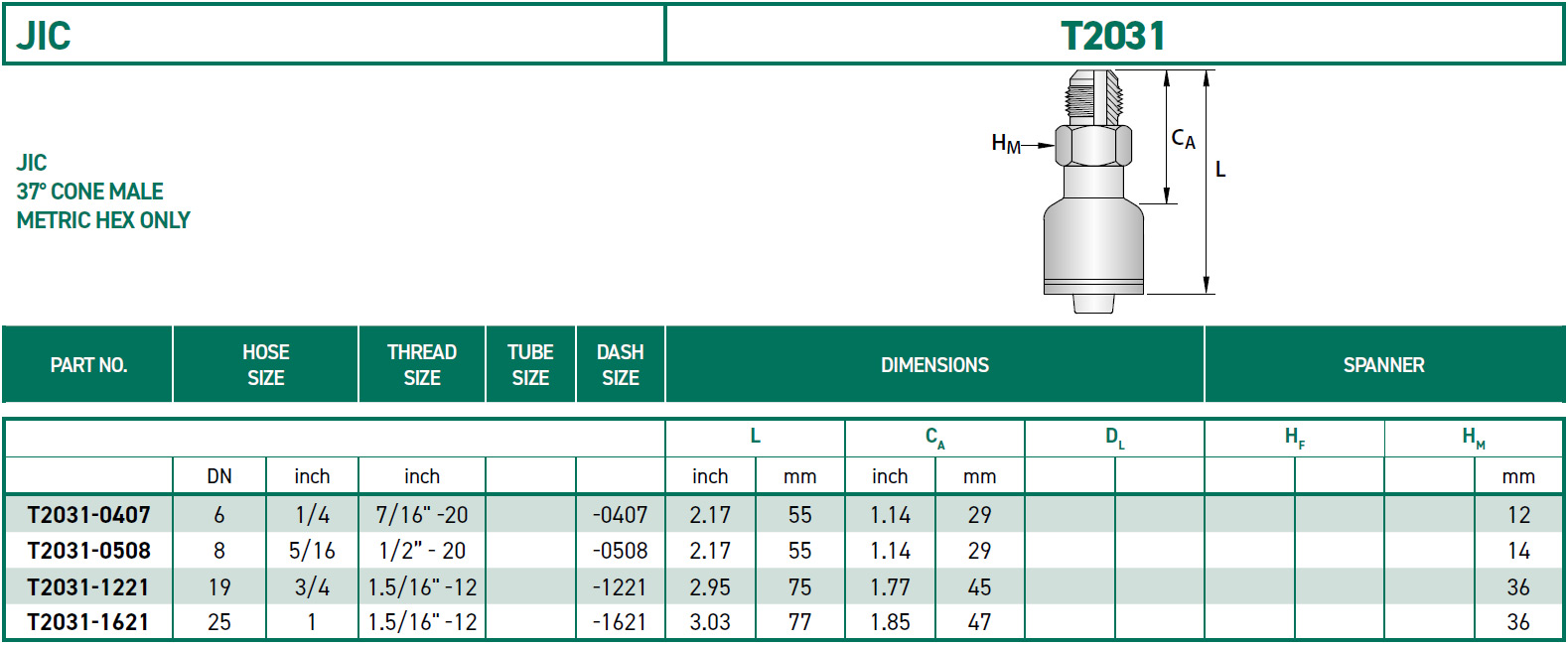Click HM spanner value in T2031-1621 row
This screenshot has width=1568, height=645.
click(x=1518, y=622)
